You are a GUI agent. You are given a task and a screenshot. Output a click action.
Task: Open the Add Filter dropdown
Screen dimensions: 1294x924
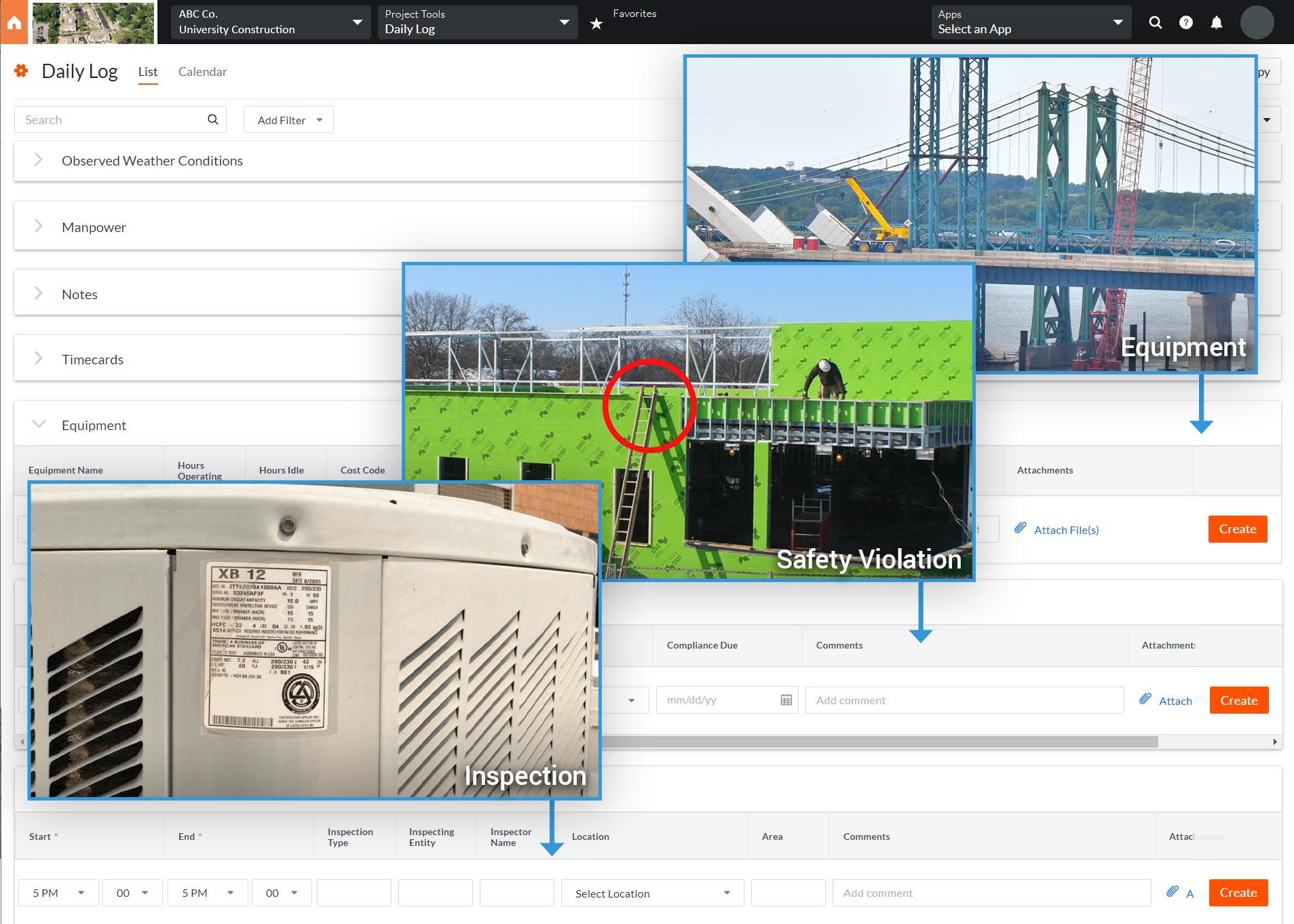click(x=288, y=120)
